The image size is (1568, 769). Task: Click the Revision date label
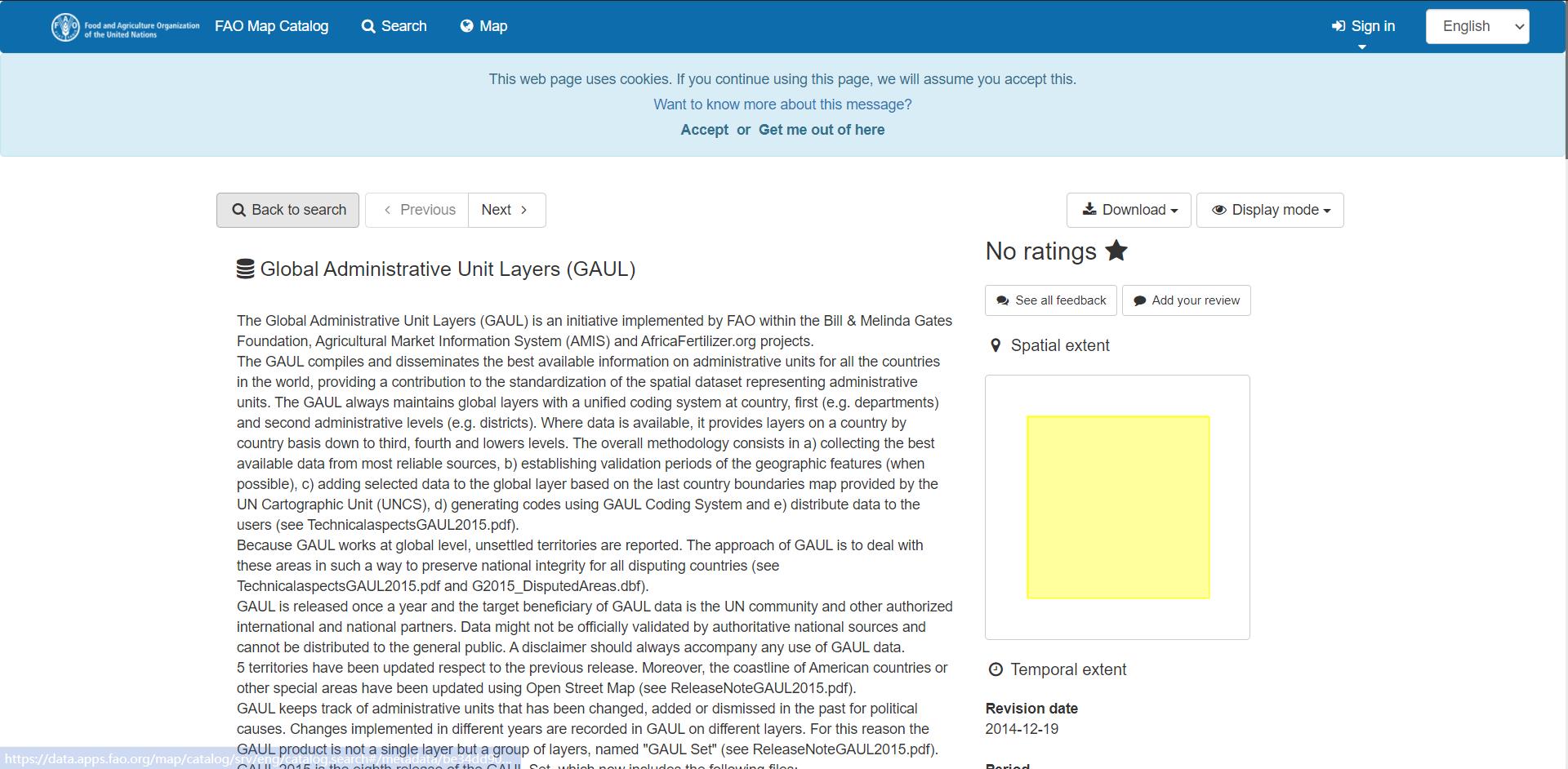point(1031,709)
